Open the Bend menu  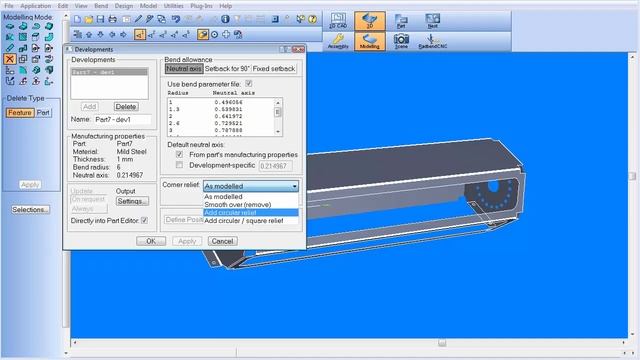[x=101, y=6]
